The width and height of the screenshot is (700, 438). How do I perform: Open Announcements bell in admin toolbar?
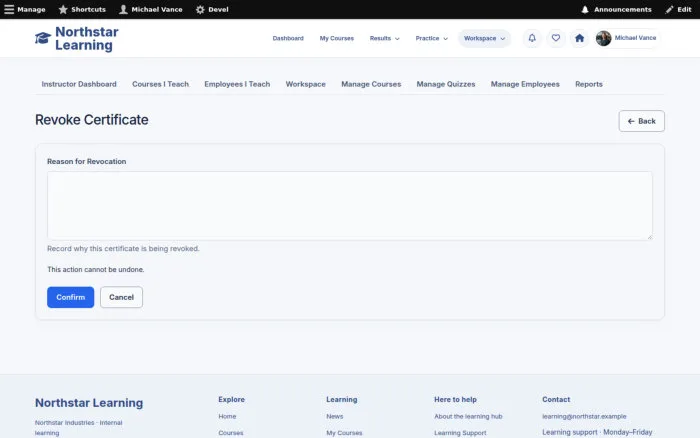click(x=616, y=9)
